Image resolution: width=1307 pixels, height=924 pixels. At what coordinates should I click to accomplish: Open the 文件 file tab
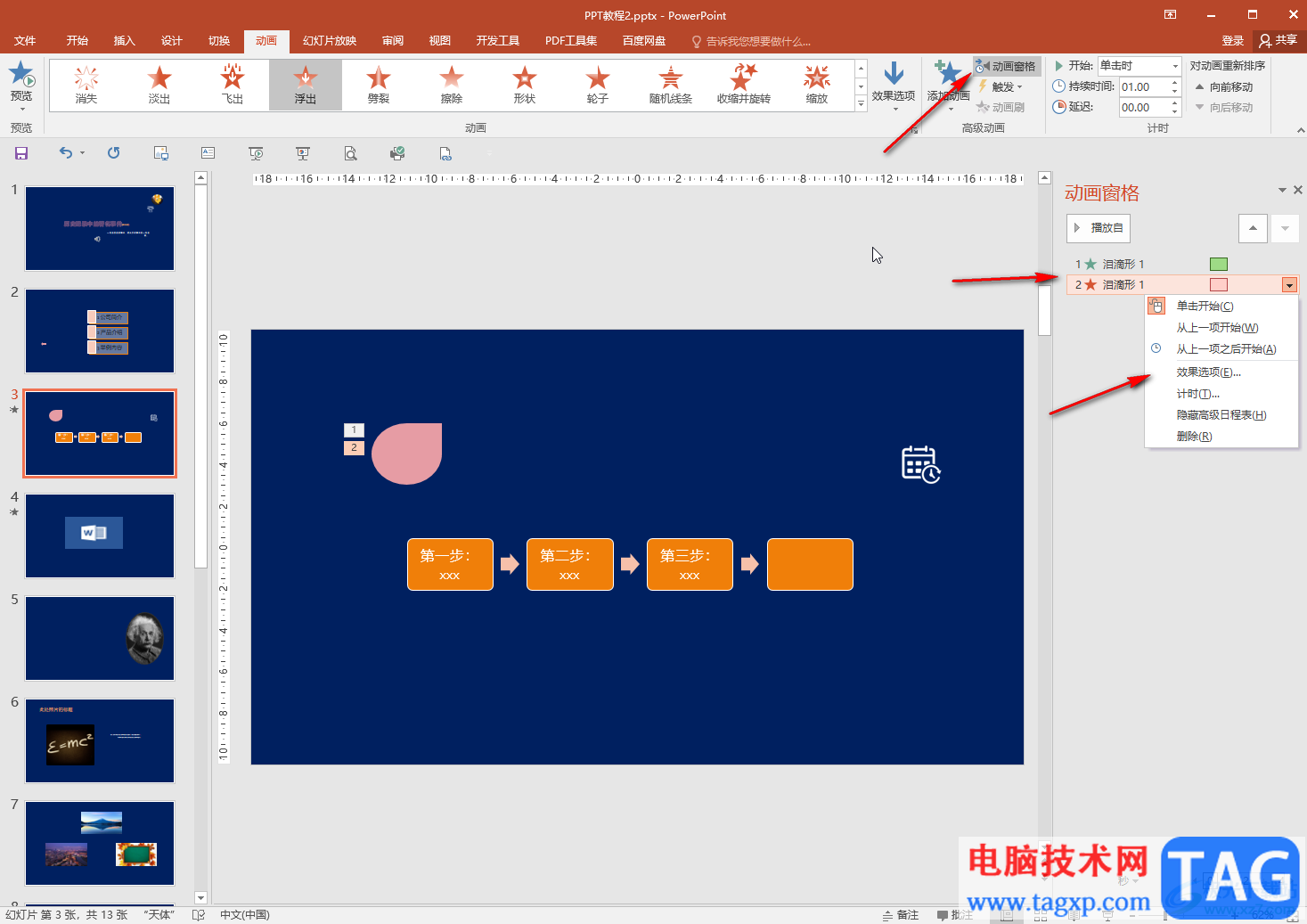pyautogui.click(x=25, y=41)
